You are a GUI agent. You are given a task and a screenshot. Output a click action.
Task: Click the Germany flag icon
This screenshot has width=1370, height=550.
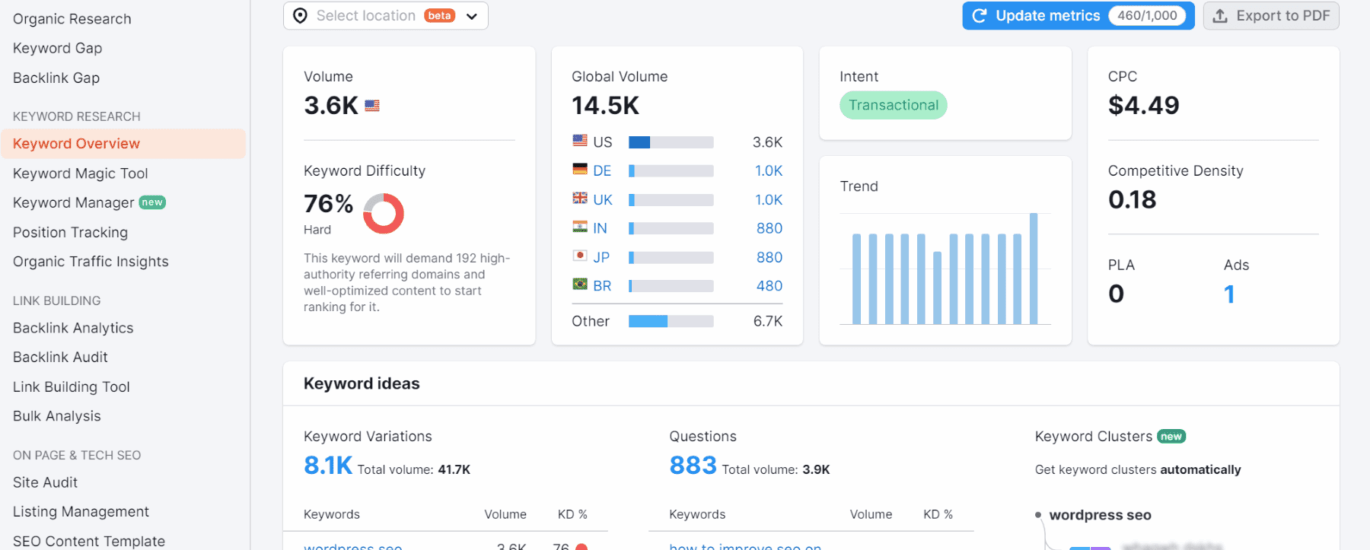click(580, 170)
